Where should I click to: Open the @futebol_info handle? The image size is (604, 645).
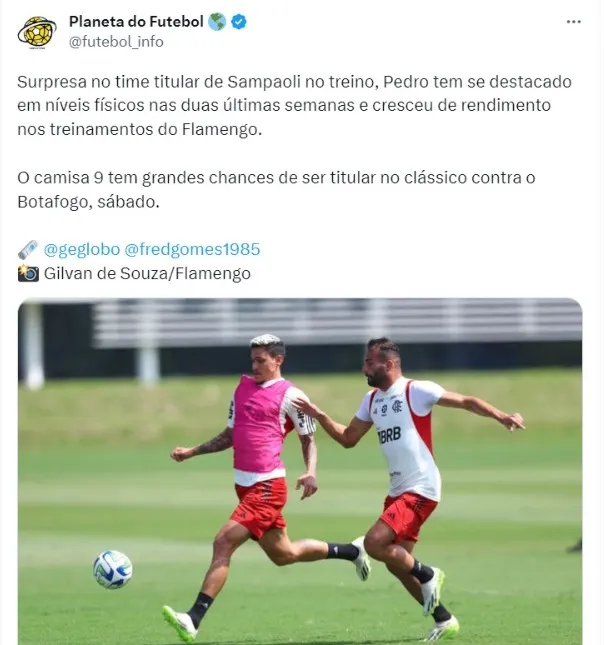[x=116, y=42]
